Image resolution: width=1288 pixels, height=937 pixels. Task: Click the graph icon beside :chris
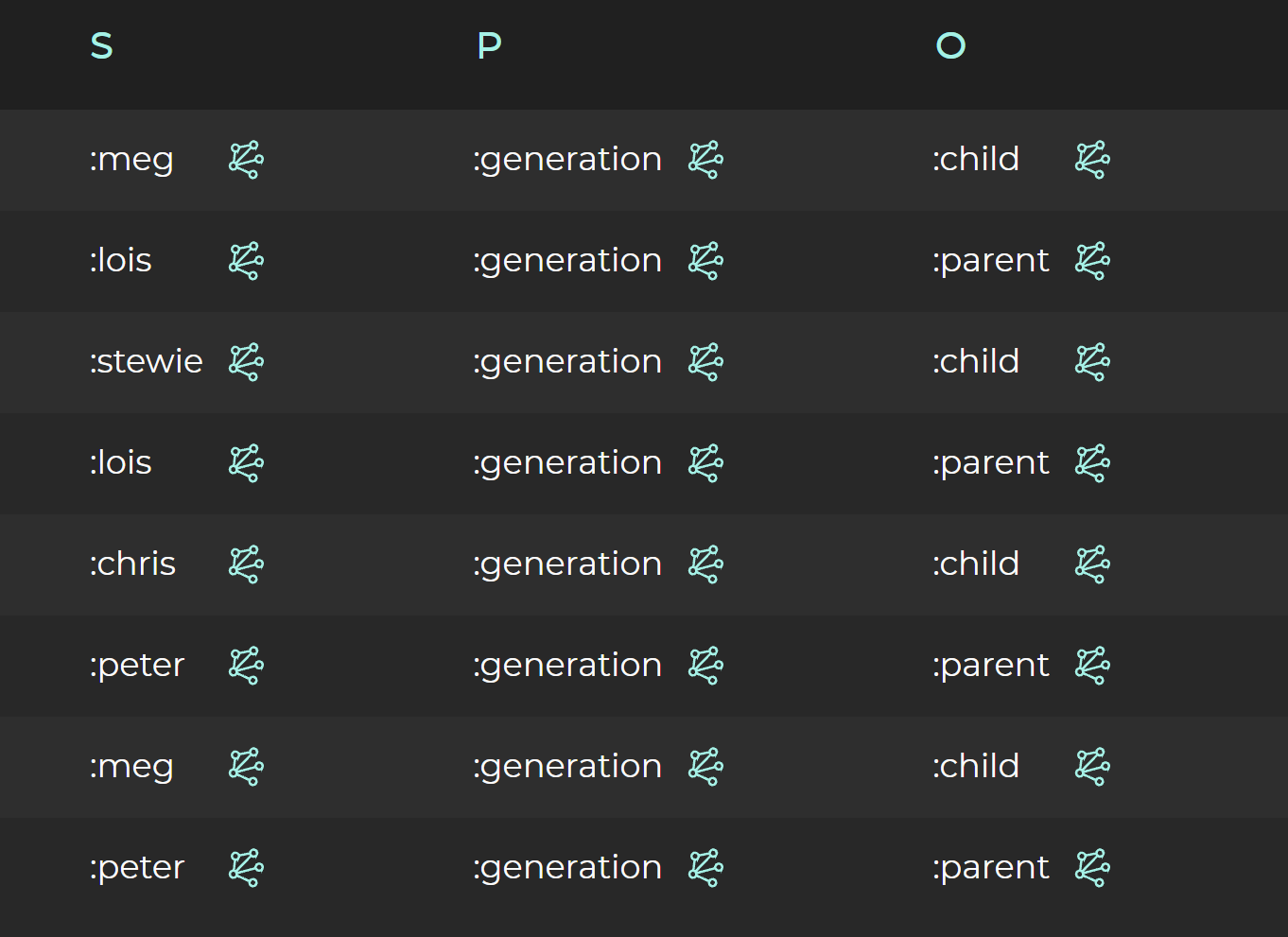tap(246, 564)
